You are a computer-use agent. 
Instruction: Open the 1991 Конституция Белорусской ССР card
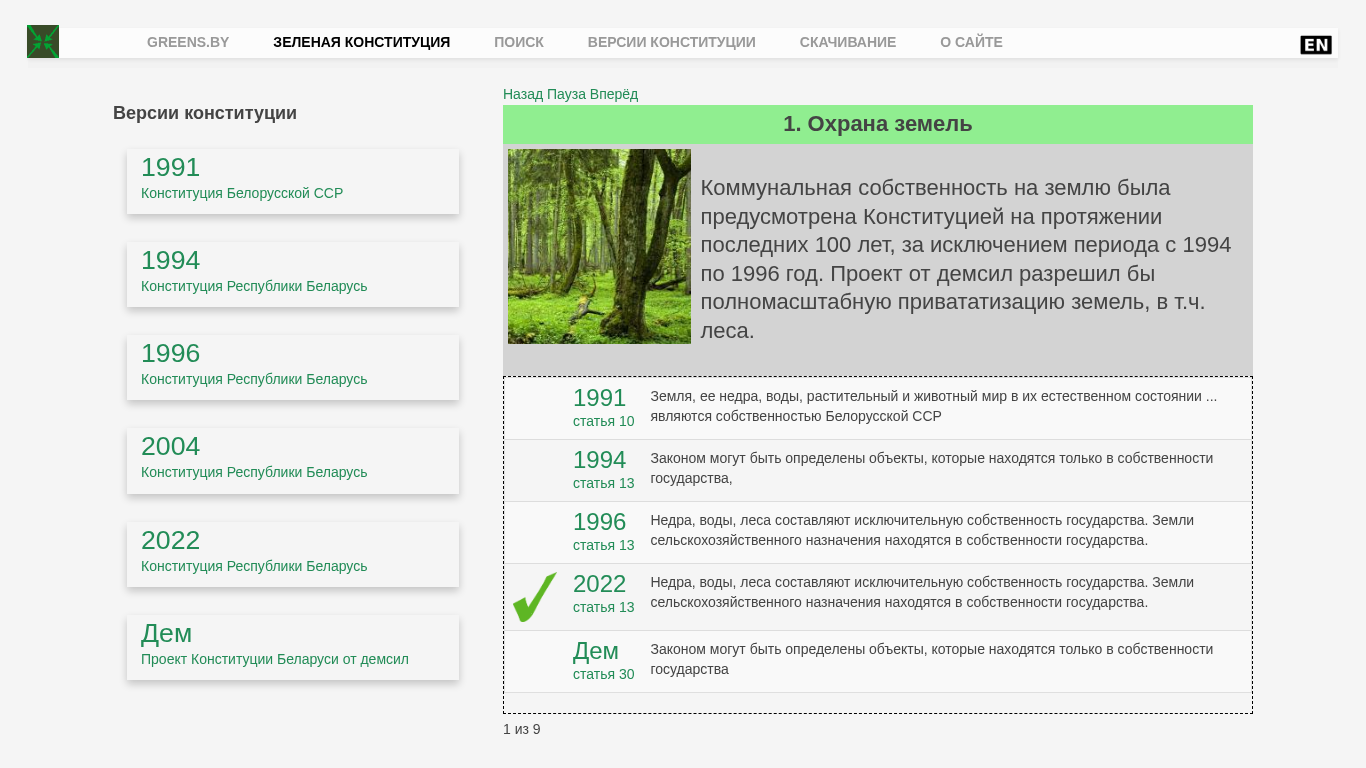tap(293, 181)
